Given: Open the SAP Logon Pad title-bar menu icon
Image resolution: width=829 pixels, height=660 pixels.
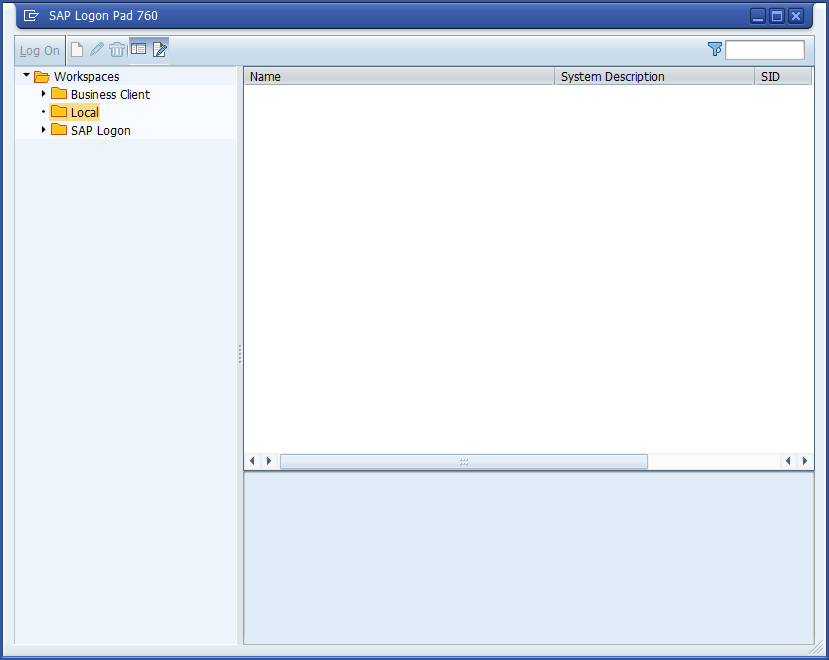Looking at the screenshot, I should 32,16.
